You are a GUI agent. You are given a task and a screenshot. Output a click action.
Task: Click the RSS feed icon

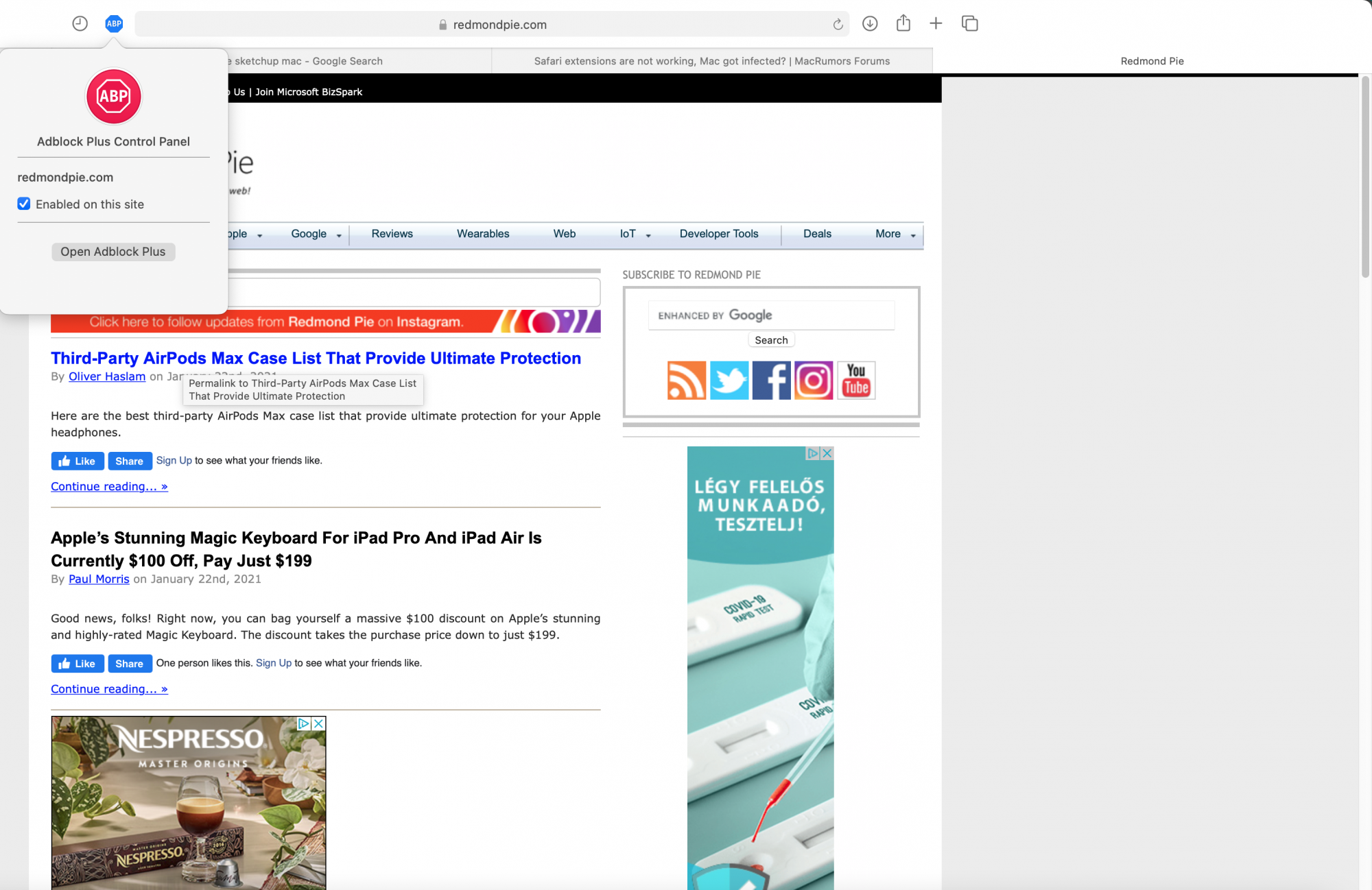point(686,381)
